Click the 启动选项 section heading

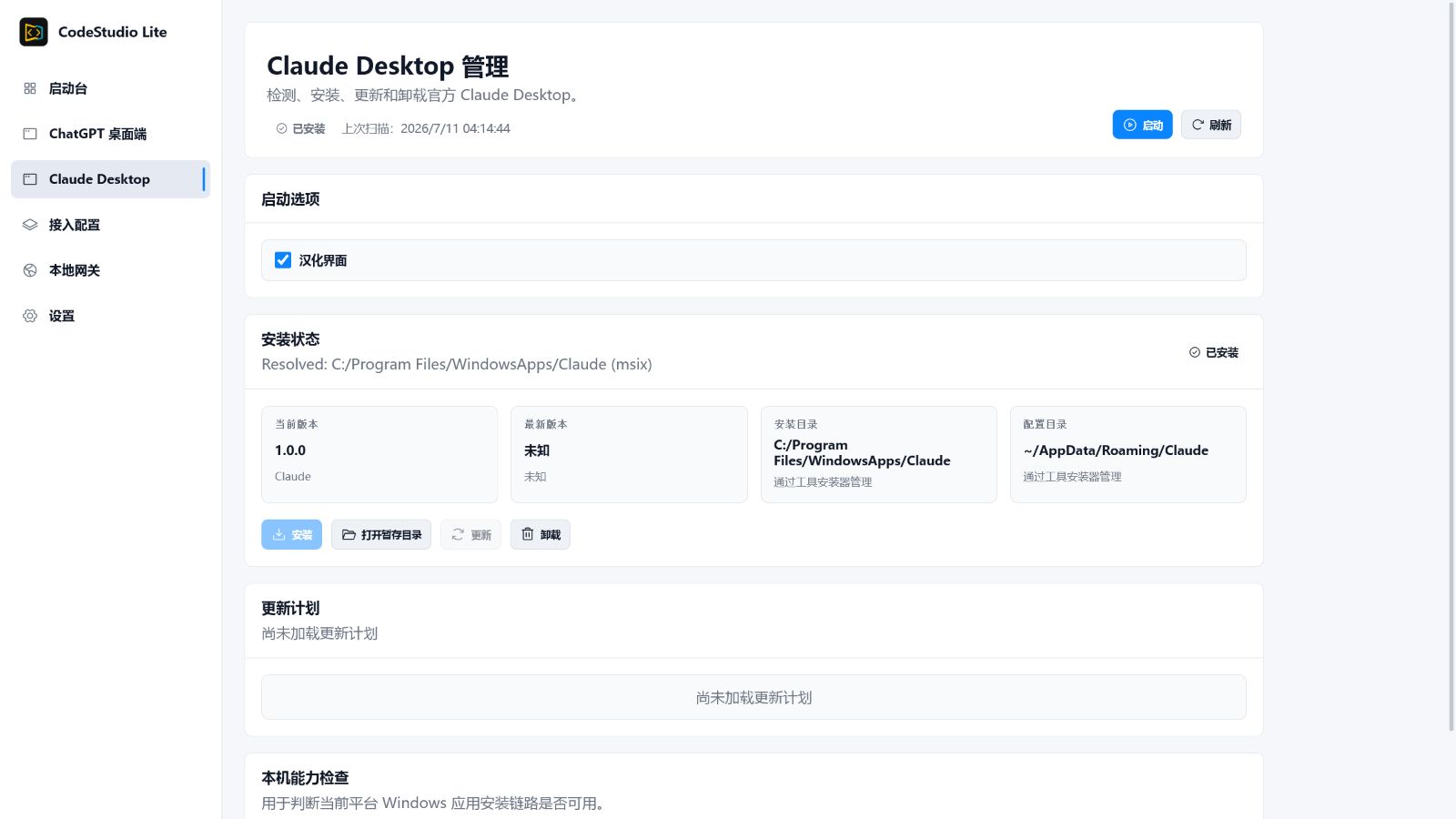pyautogui.click(x=290, y=199)
